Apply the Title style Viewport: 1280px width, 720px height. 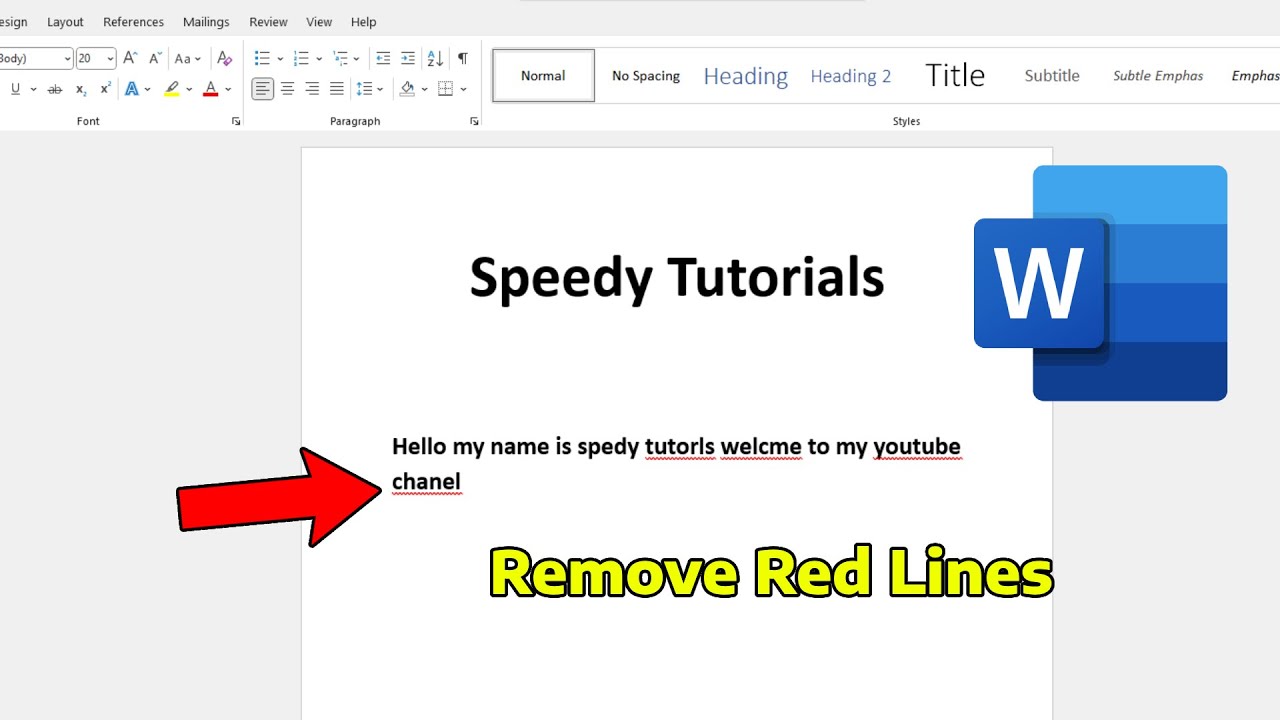click(x=955, y=76)
